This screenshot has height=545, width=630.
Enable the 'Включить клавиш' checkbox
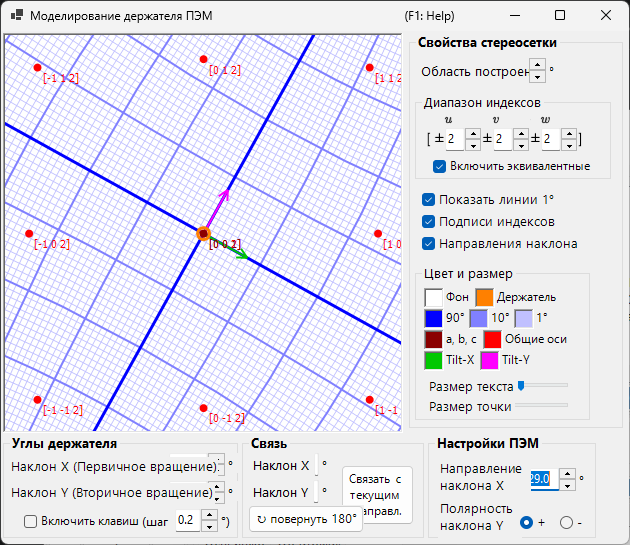pos(31,522)
